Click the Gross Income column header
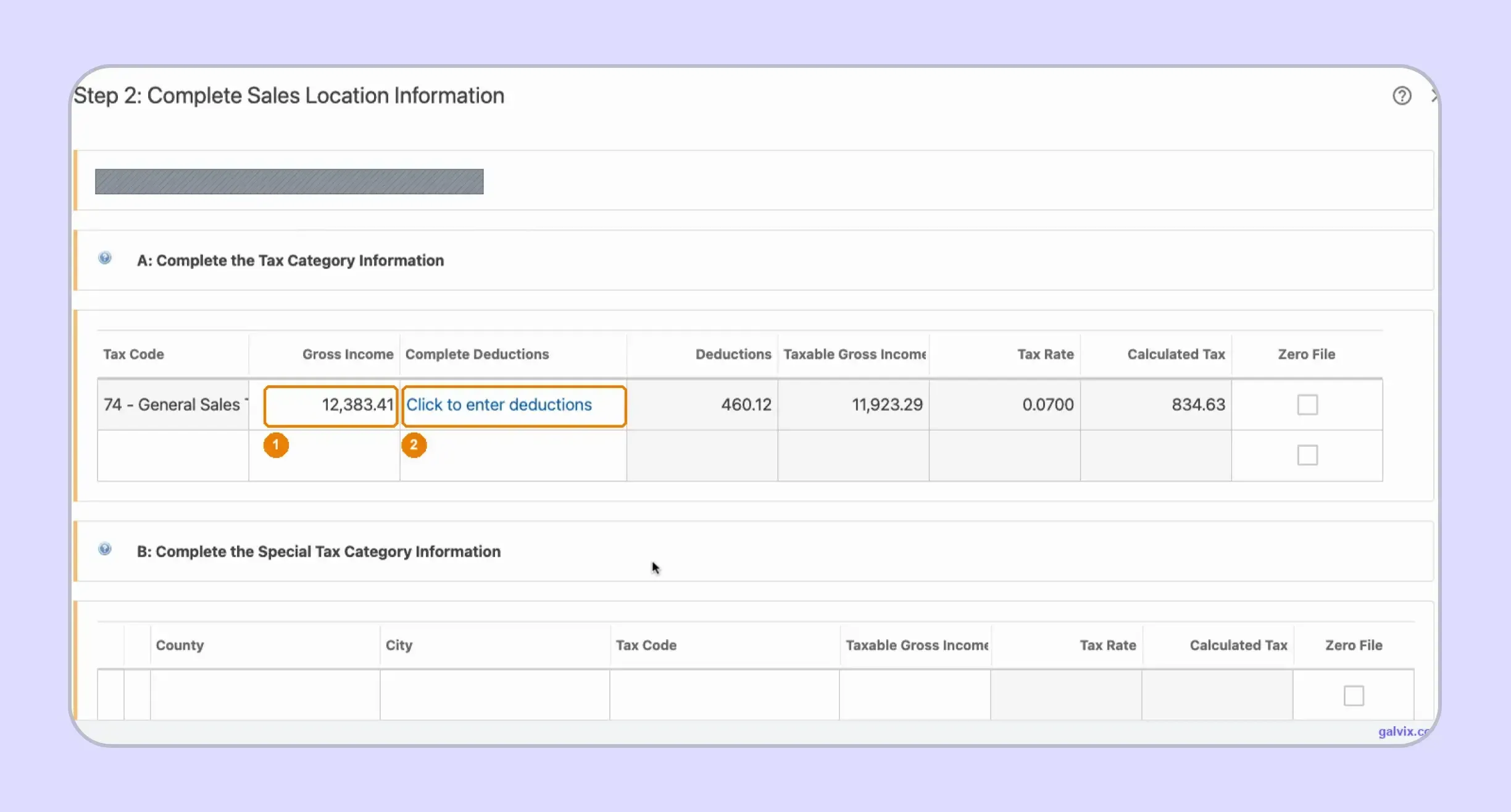 pos(348,354)
